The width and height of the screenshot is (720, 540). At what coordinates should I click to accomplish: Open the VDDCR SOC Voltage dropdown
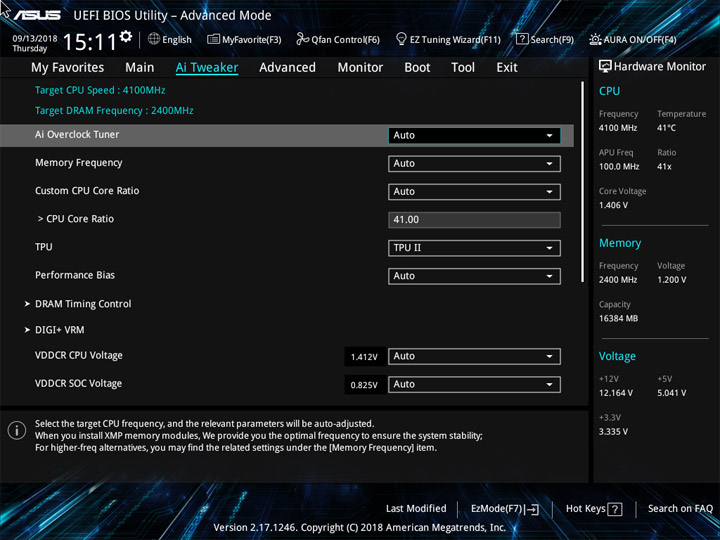474,384
